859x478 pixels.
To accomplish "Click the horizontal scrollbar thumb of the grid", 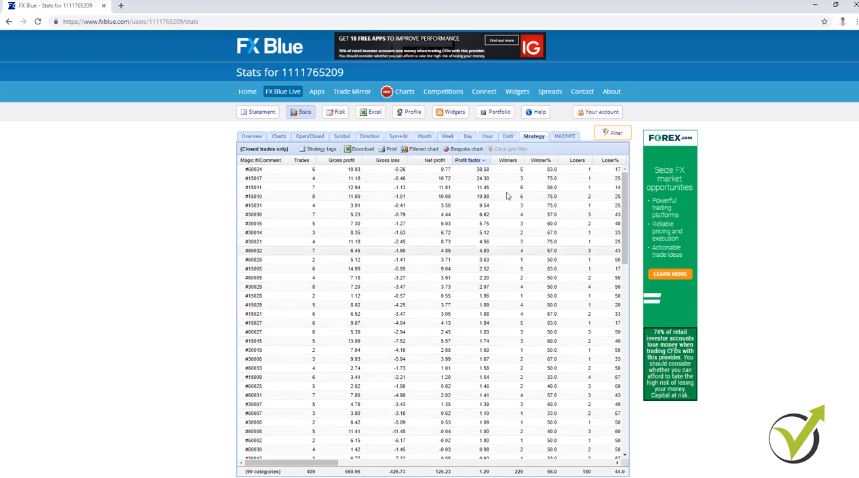I will [x=291, y=463].
